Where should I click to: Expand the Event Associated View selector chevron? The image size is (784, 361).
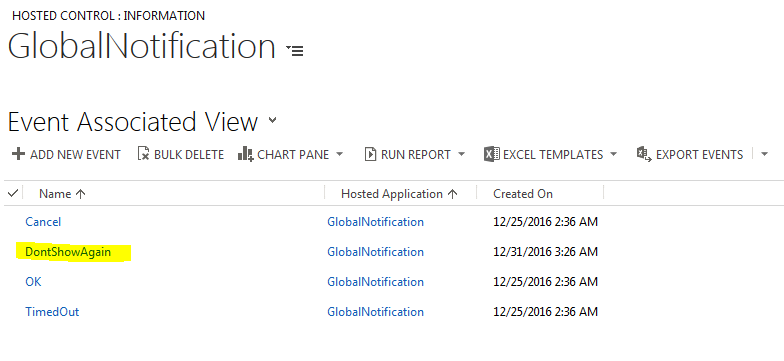tap(272, 120)
